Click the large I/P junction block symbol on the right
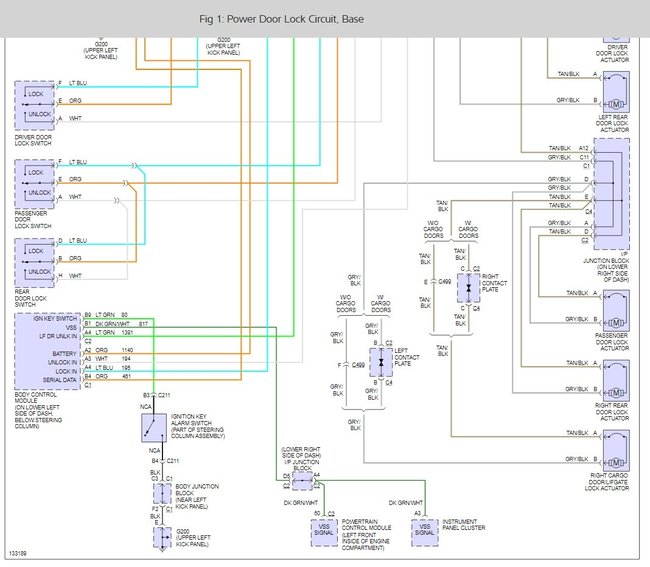Screen dimensions: 650x567 (611, 194)
